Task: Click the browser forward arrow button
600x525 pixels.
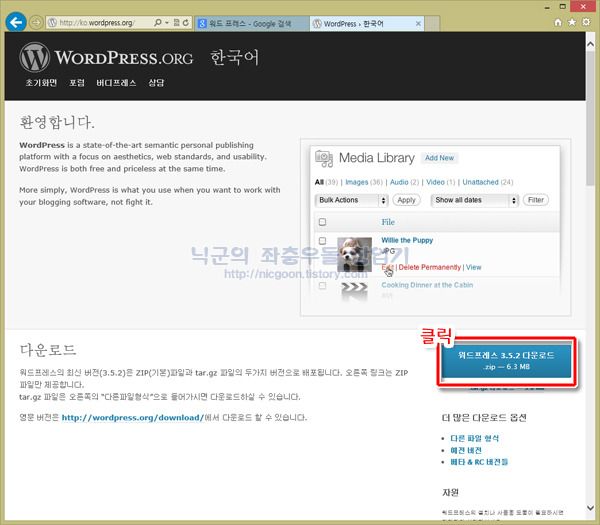Action: (x=36, y=23)
